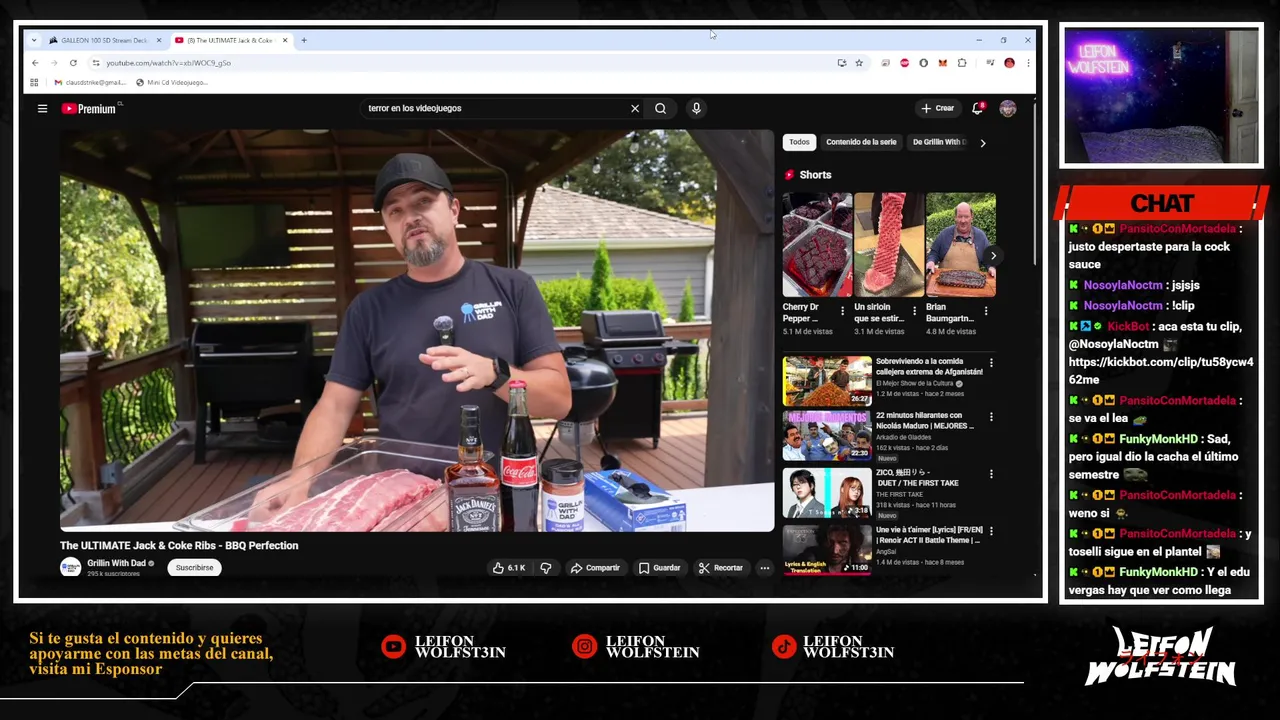The image size is (1280, 720).
Task: Open Afganistán street food video thumbnail
Action: pyautogui.click(x=827, y=380)
